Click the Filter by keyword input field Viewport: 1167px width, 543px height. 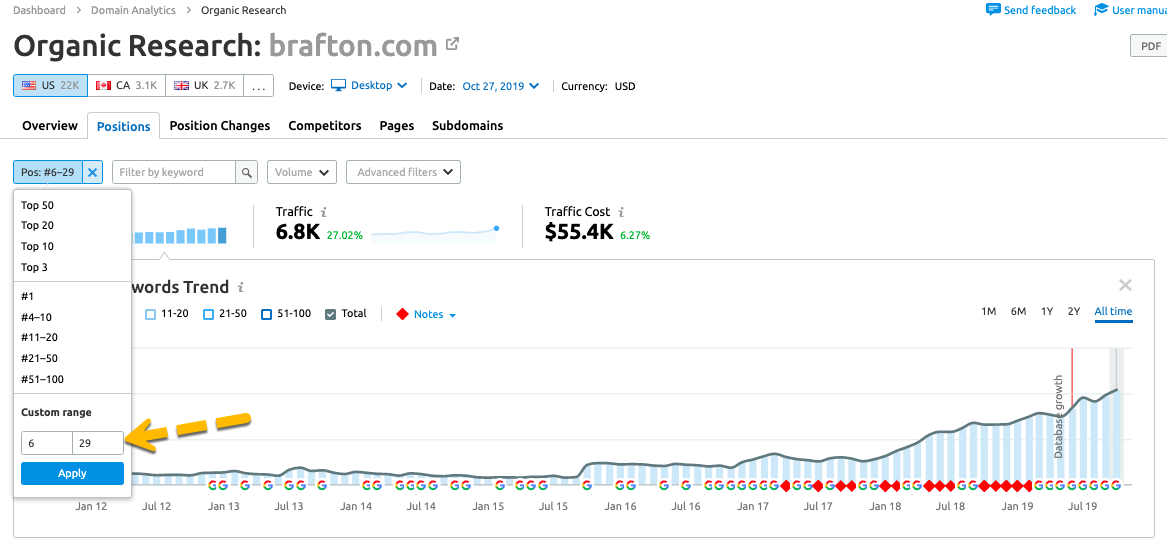point(174,172)
